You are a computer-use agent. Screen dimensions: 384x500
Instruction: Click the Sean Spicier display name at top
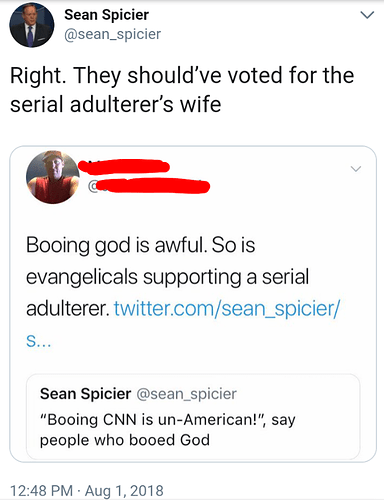coord(106,15)
